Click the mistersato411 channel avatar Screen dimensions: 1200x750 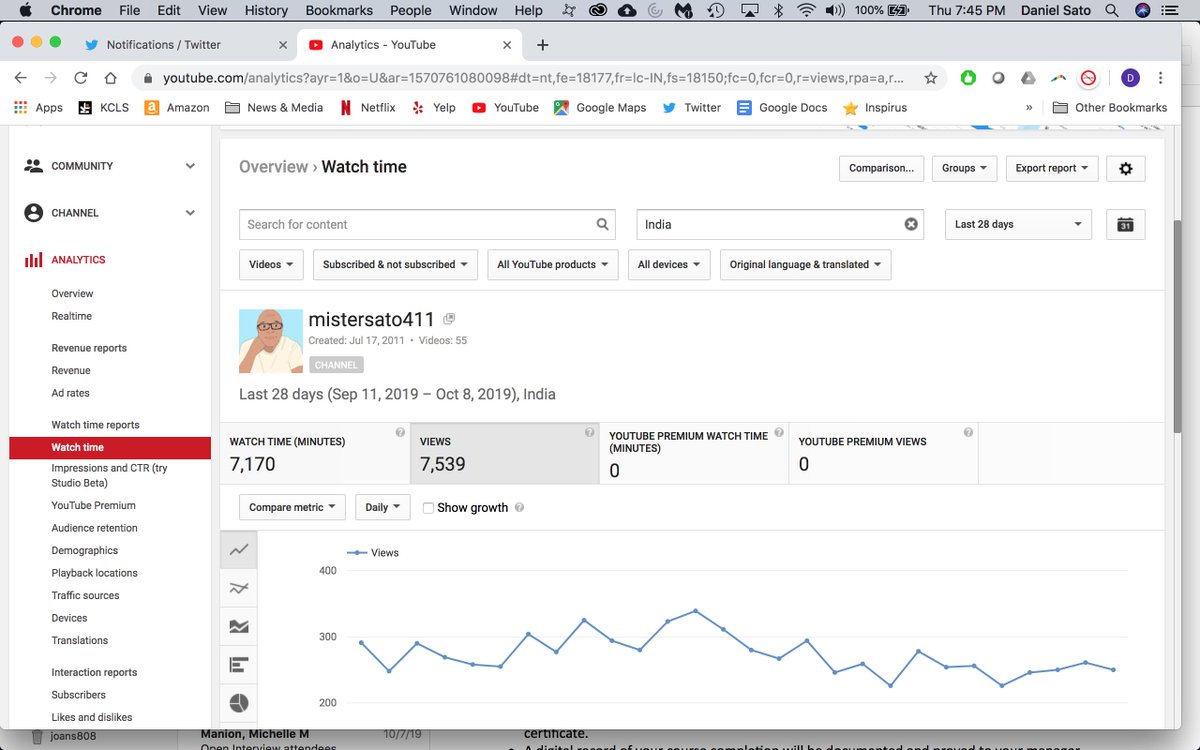point(271,341)
